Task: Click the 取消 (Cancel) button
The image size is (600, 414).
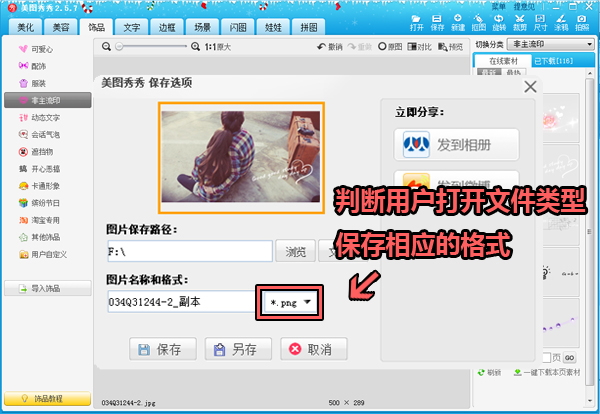Action: [312, 349]
